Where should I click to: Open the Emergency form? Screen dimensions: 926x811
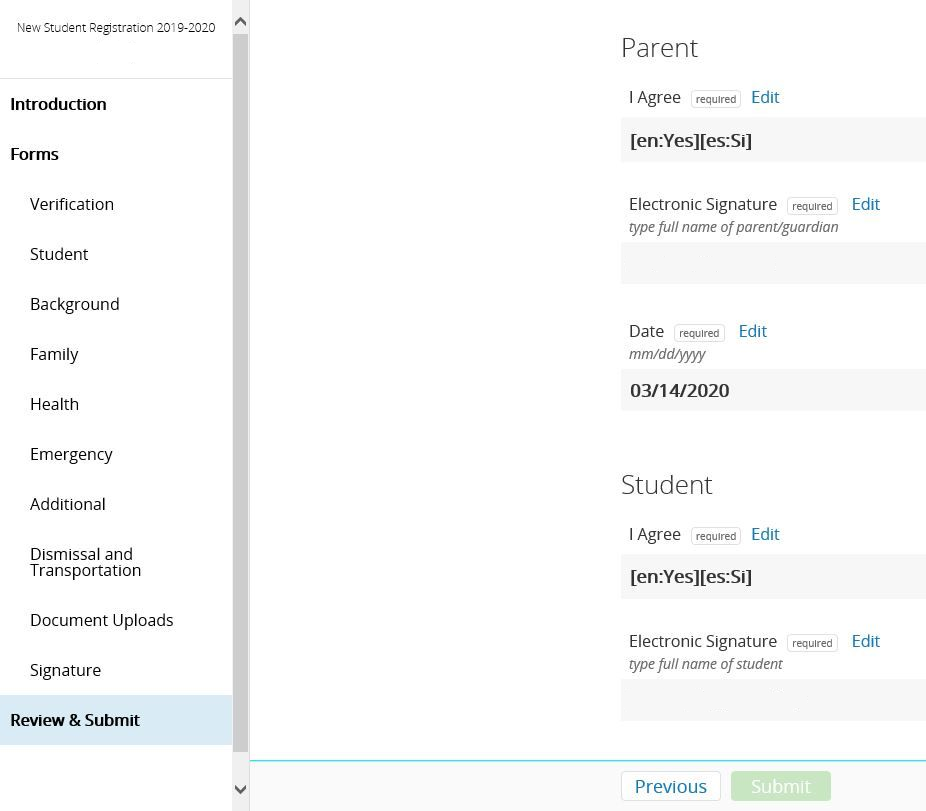tap(71, 454)
